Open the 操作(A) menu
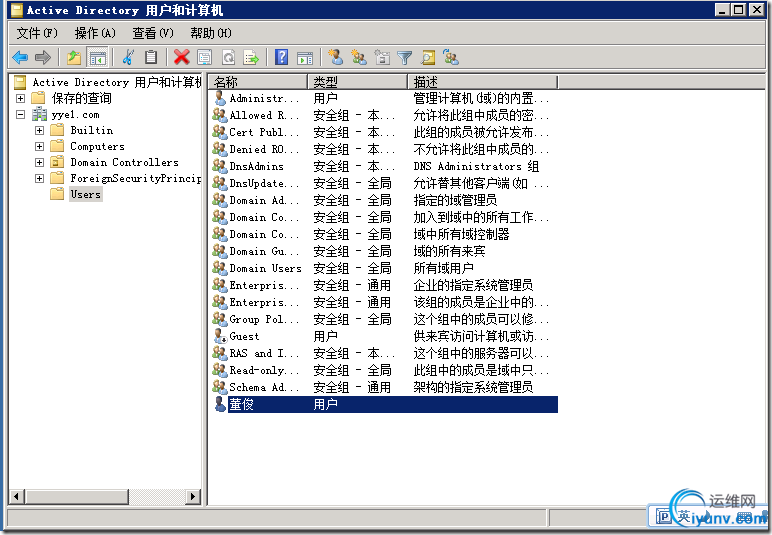Screen dimensions: 772x535 (x=95, y=33)
